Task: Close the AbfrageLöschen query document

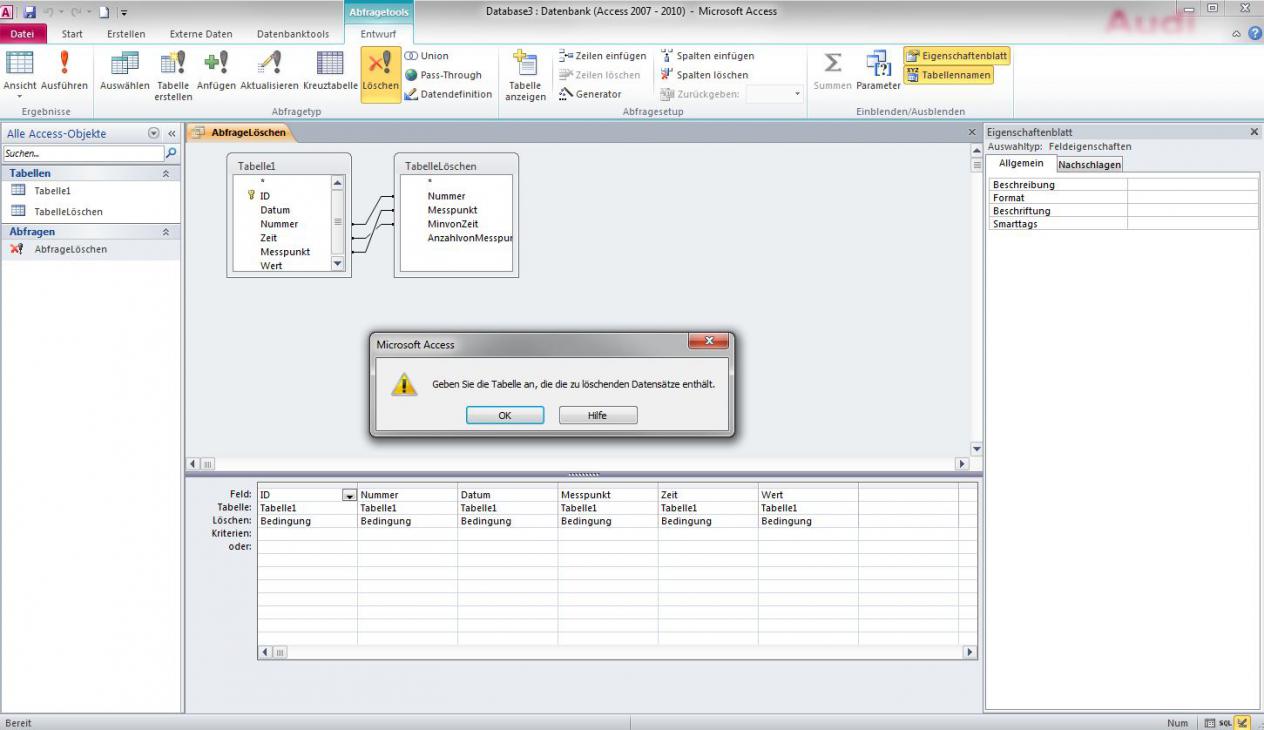Action: coord(972,133)
